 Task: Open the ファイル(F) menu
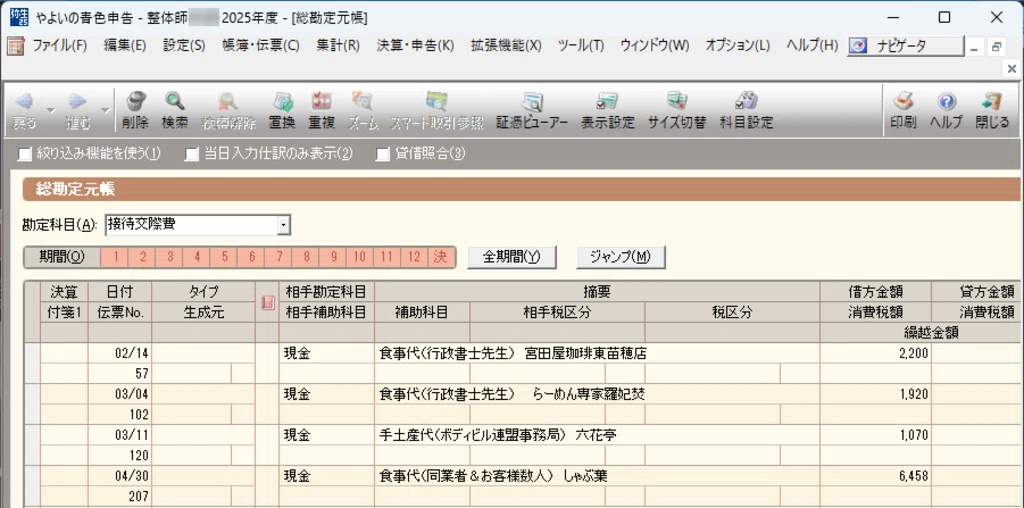pos(59,46)
